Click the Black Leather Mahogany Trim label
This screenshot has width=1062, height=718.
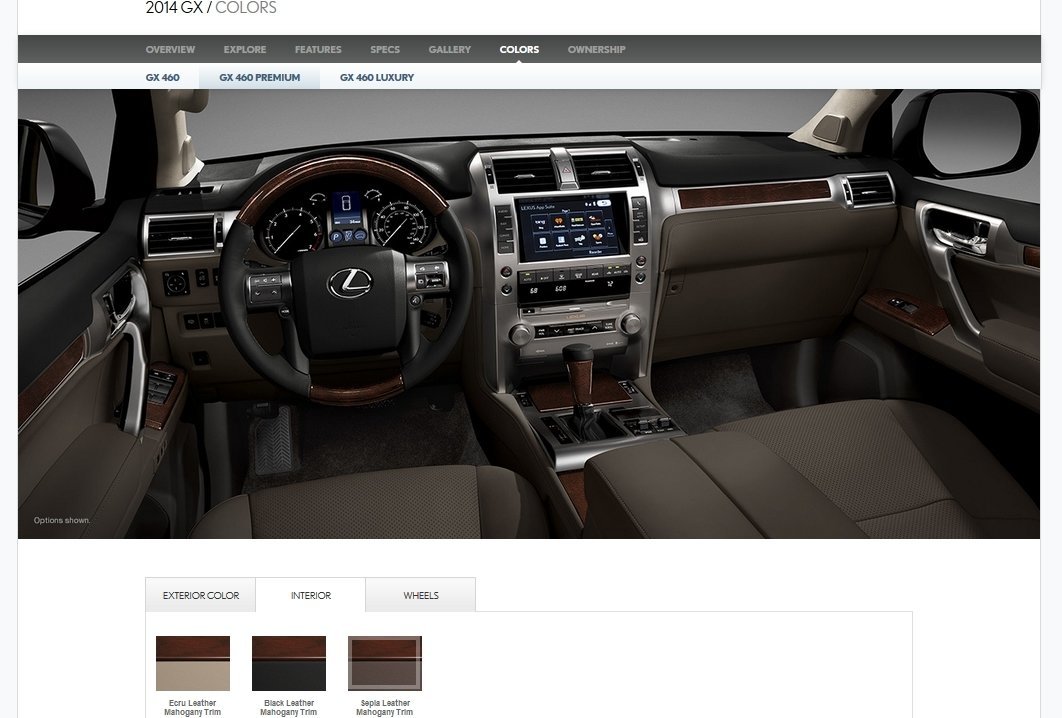289,707
